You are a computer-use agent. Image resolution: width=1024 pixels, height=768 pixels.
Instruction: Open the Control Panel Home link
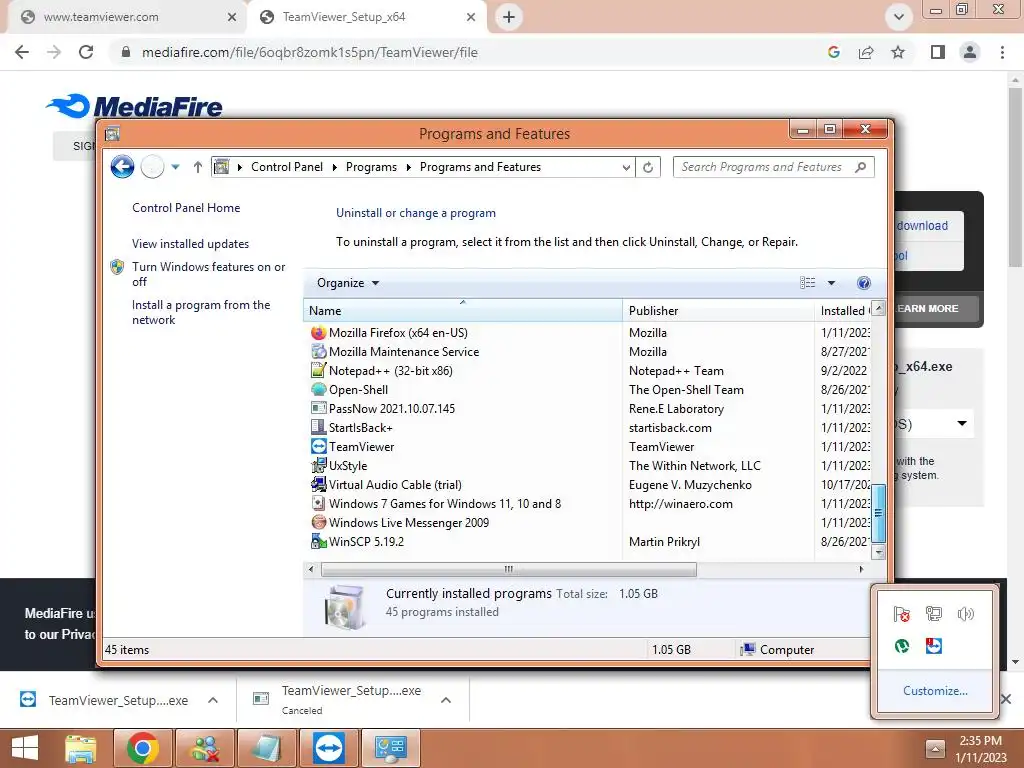pyautogui.click(x=186, y=208)
